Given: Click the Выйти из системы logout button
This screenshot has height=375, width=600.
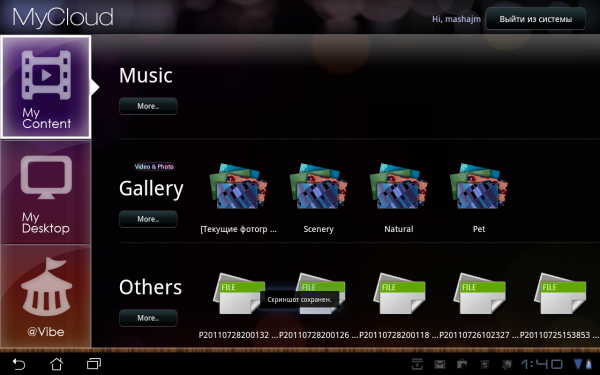Looking at the screenshot, I should pos(535,19).
